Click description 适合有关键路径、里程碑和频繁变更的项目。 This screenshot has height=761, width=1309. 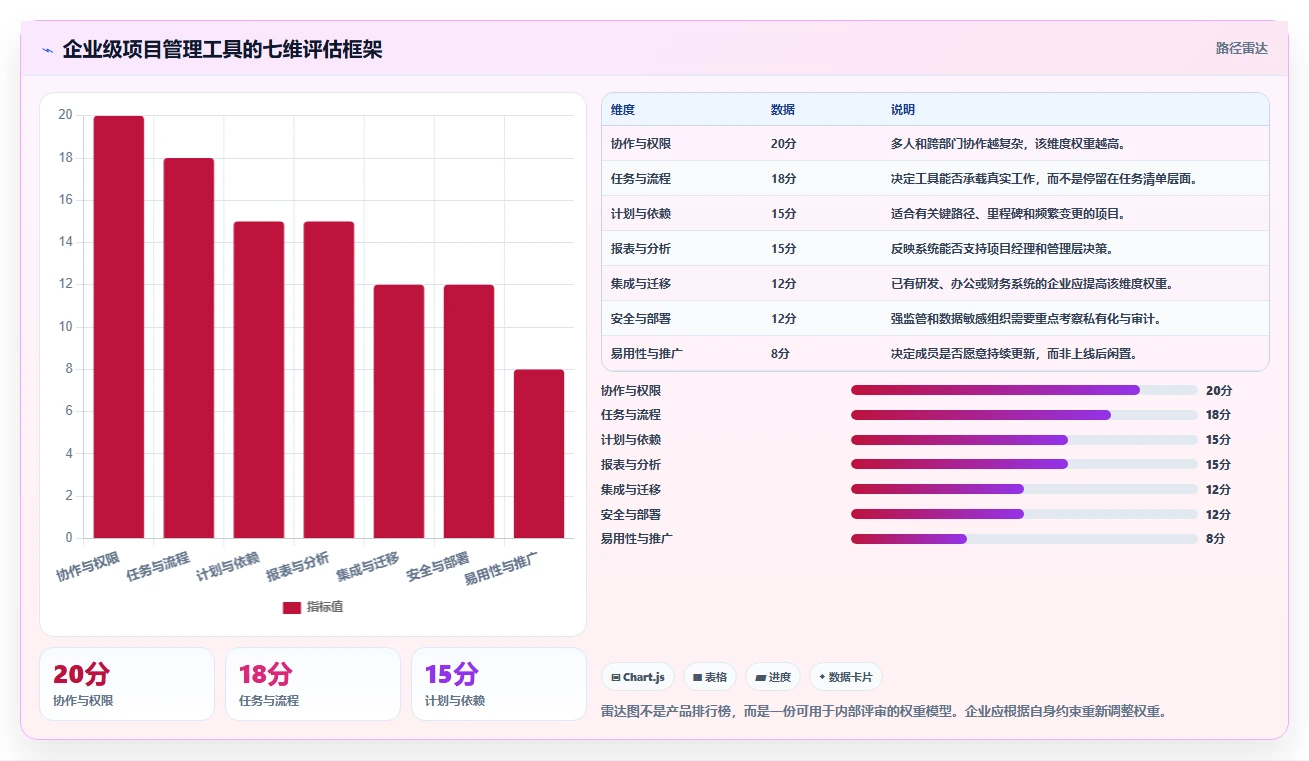point(1009,214)
